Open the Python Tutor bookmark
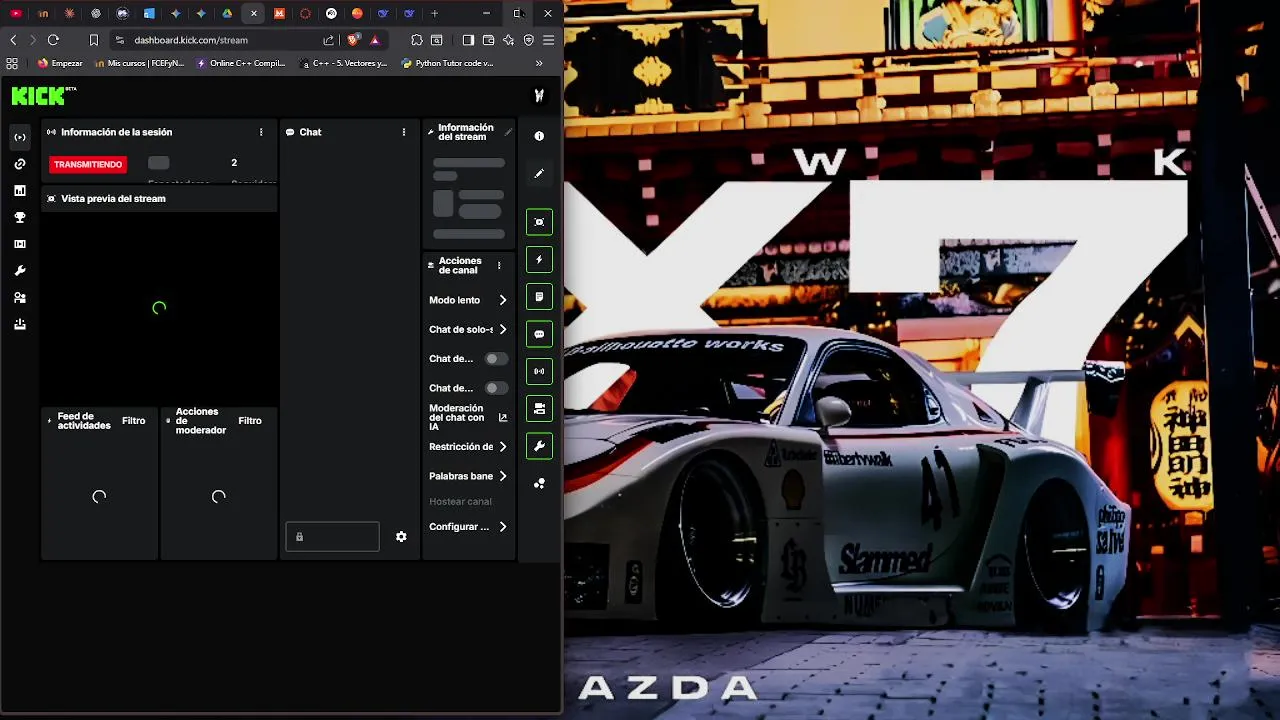Viewport: 1280px width, 720px height. [447, 63]
